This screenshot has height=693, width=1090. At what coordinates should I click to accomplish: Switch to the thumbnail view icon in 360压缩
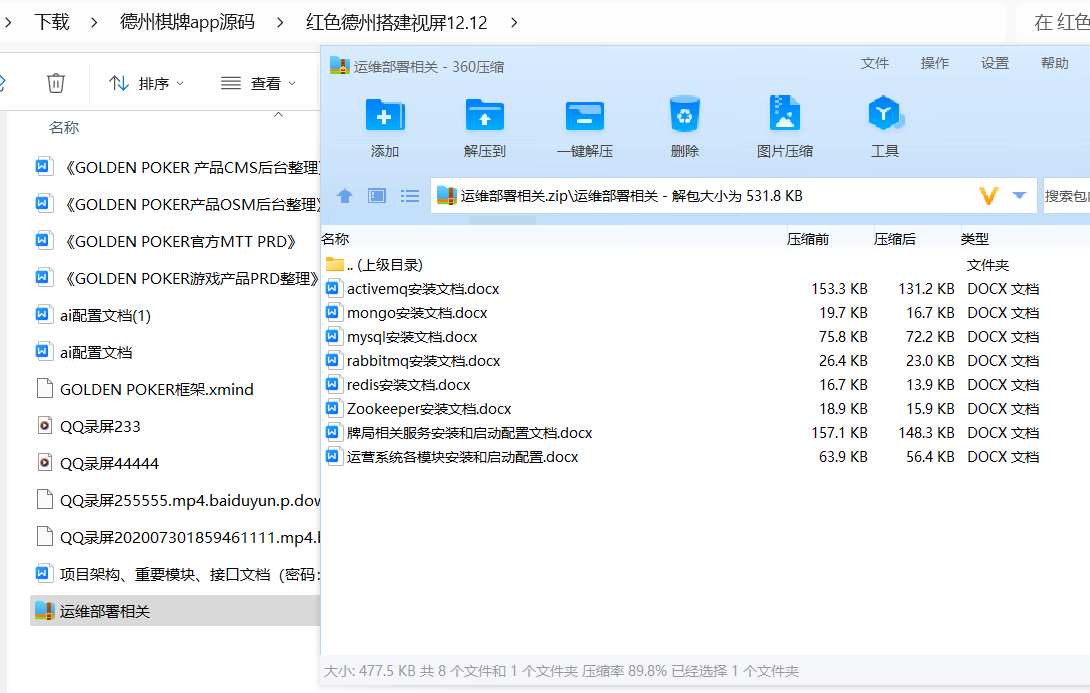(377, 196)
